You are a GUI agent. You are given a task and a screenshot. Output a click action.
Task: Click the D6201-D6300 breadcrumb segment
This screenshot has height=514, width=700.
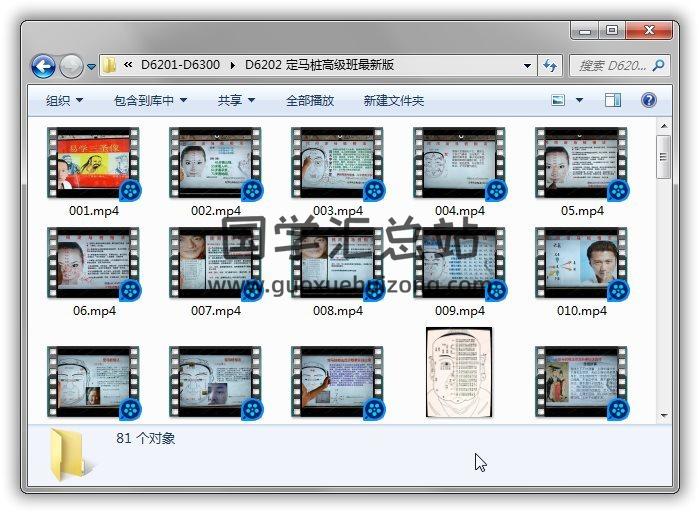[181, 65]
